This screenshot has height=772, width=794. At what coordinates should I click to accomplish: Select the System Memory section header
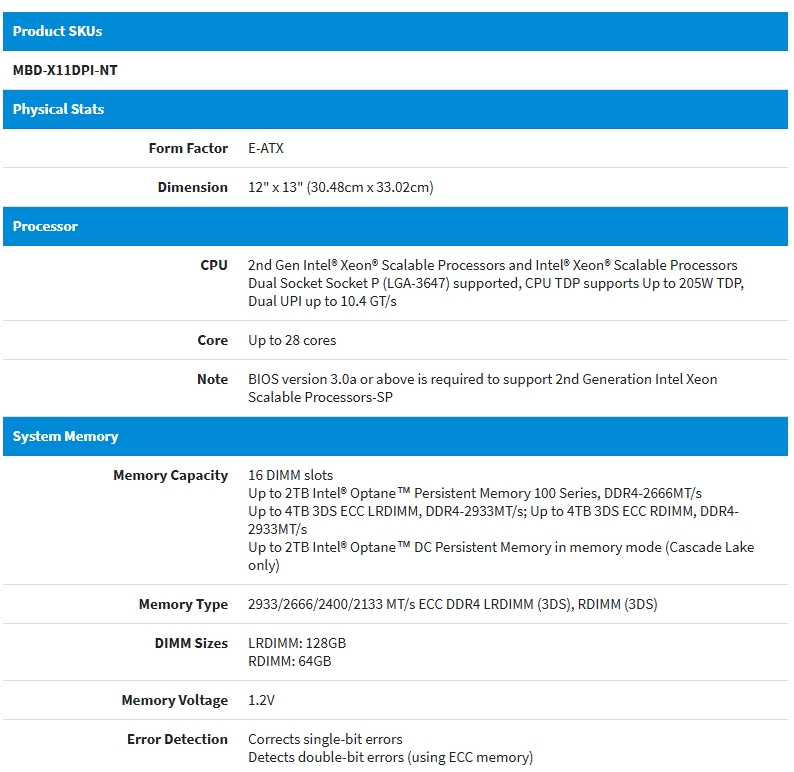(65, 436)
